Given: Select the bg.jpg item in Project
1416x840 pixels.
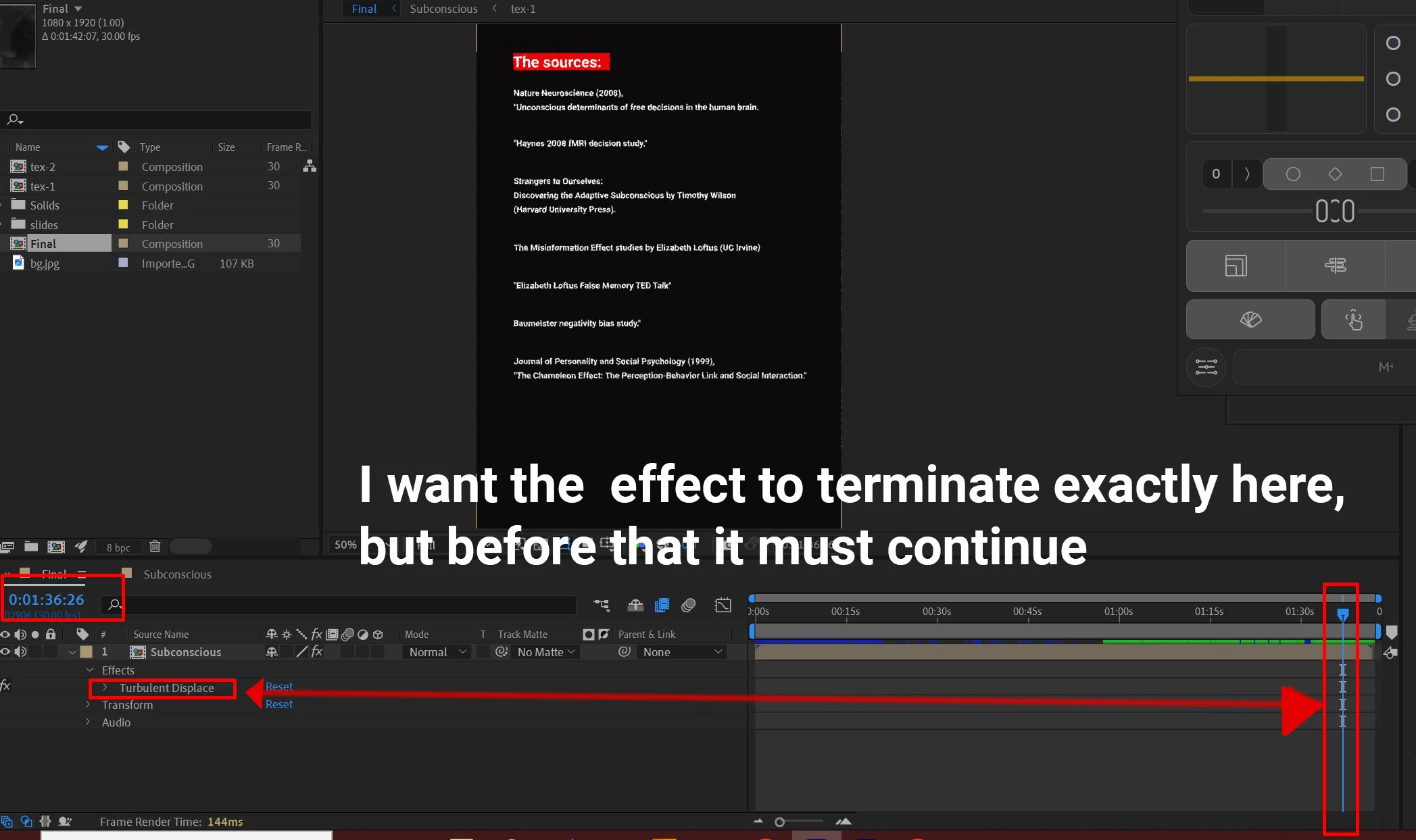Looking at the screenshot, I should coord(45,264).
